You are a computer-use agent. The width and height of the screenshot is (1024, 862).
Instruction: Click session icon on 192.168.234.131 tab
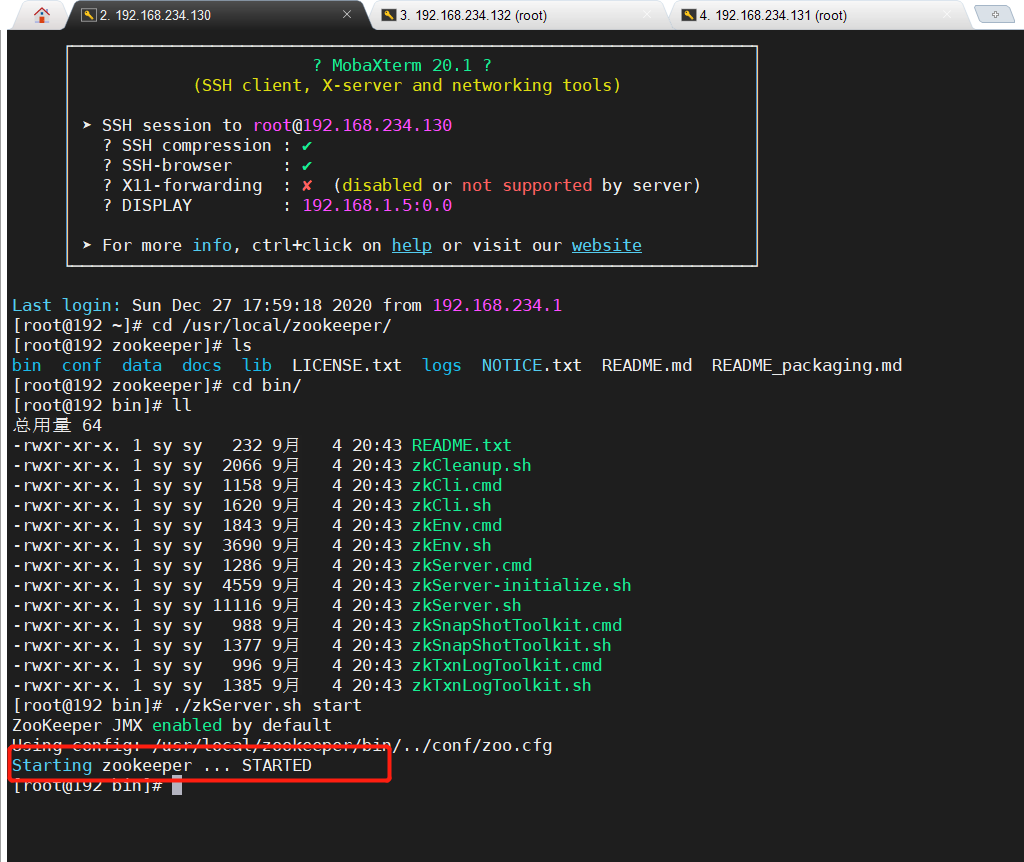(689, 15)
